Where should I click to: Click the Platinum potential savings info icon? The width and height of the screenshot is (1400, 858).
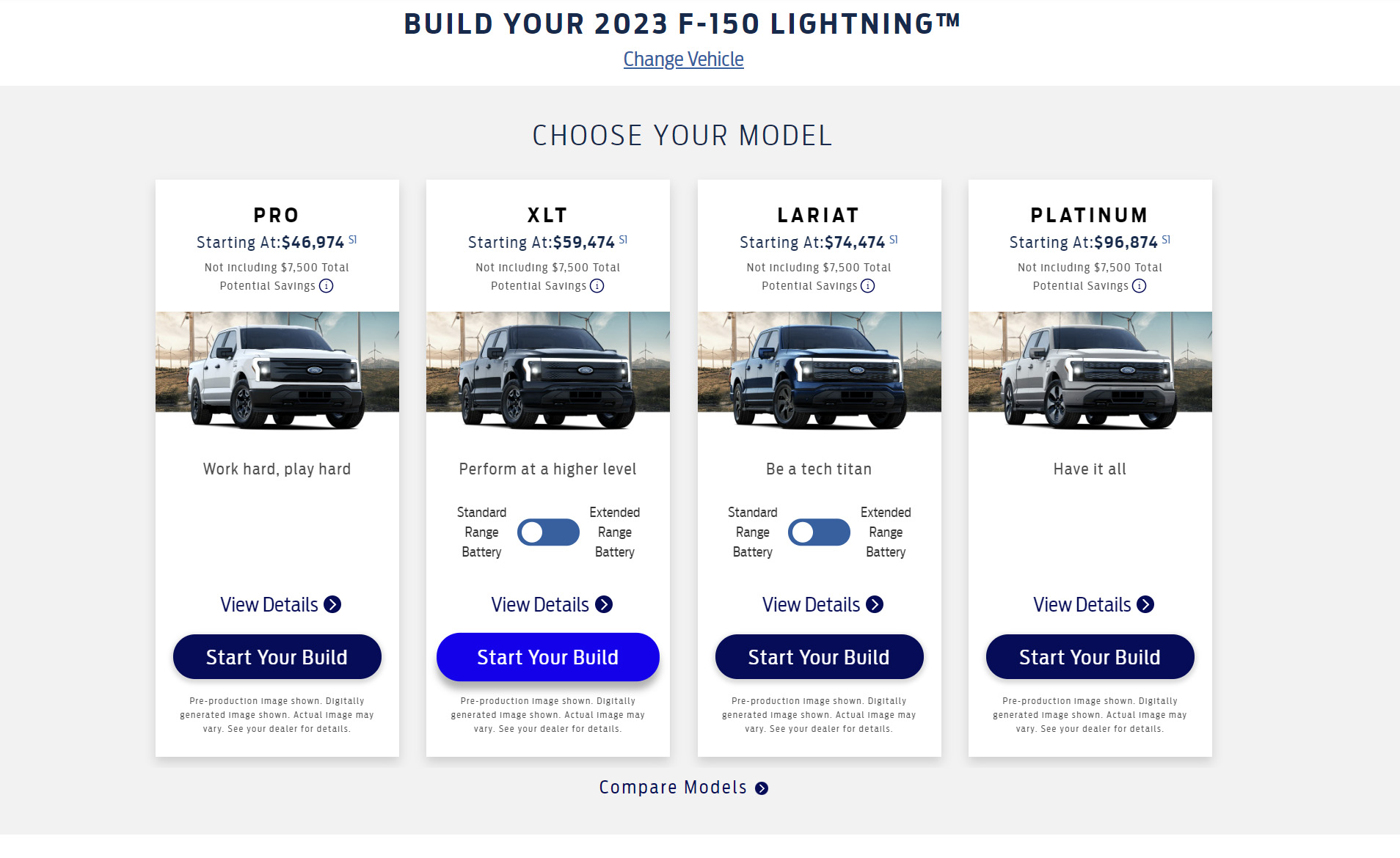click(1139, 286)
